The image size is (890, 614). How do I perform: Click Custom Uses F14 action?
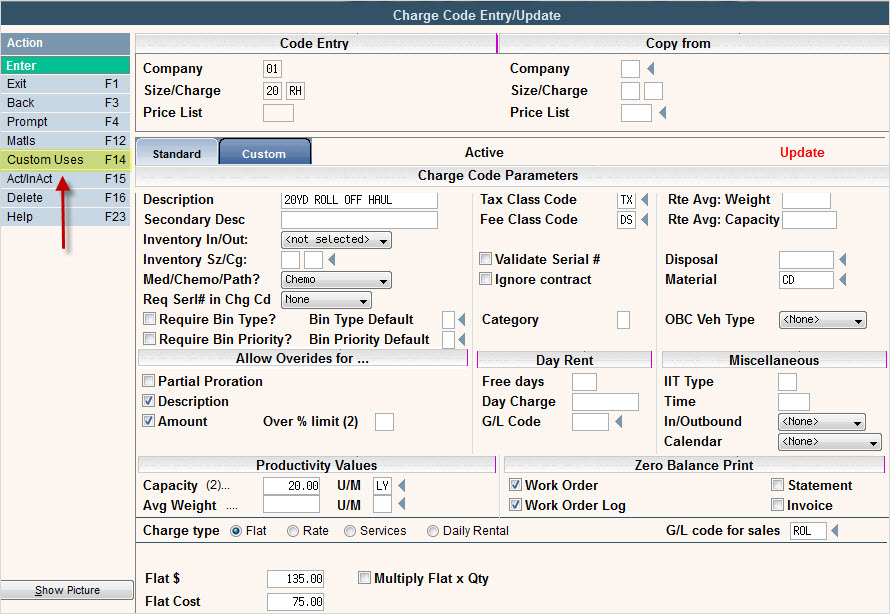pos(65,160)
